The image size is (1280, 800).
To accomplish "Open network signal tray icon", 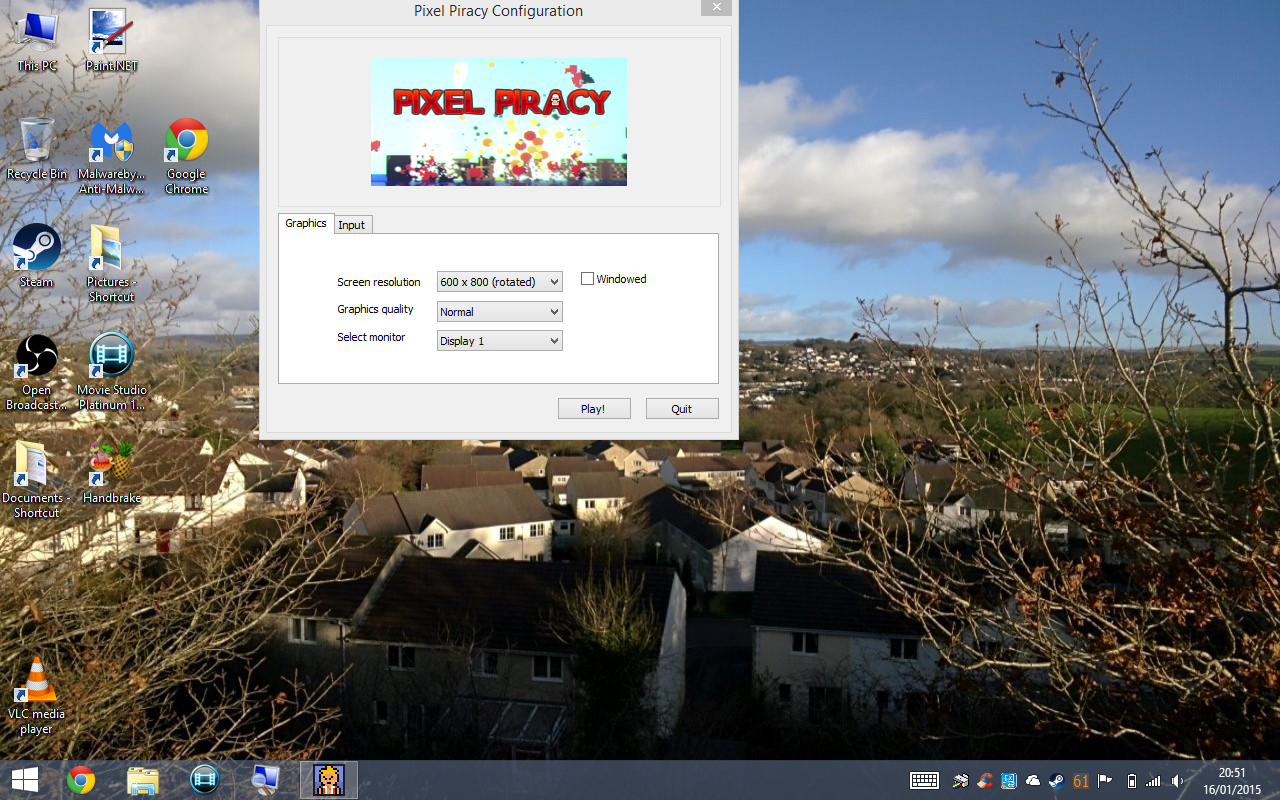I will pos(1154,781).
